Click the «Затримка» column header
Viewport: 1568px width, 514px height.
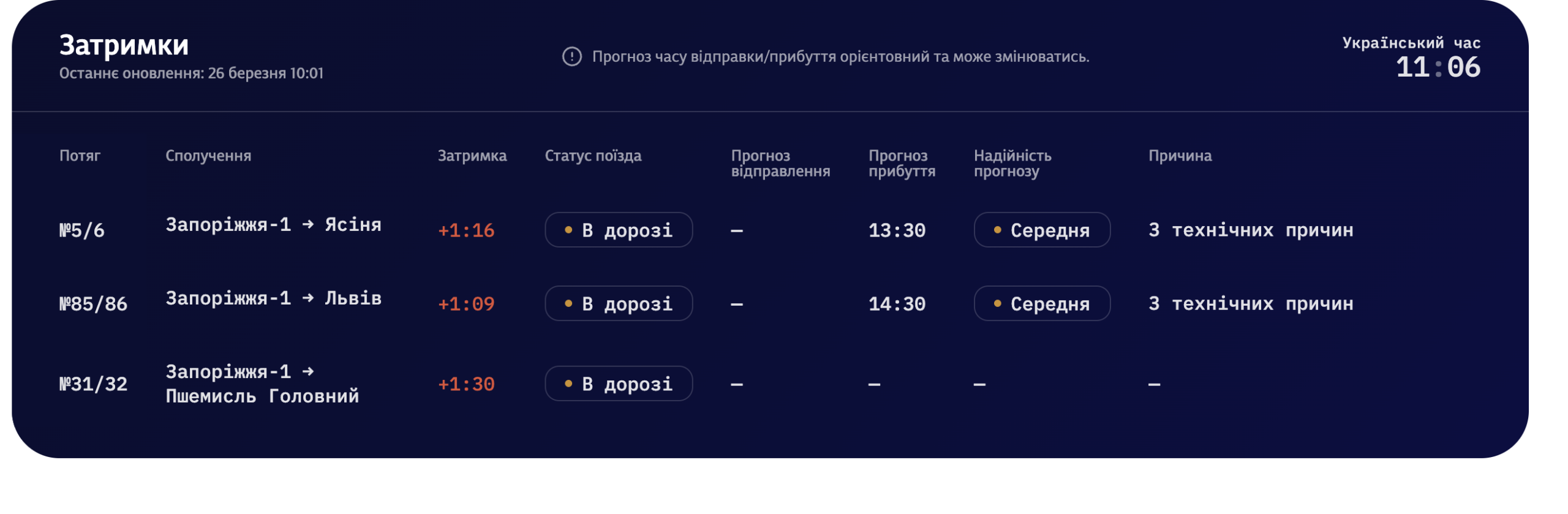click(472, 156)
